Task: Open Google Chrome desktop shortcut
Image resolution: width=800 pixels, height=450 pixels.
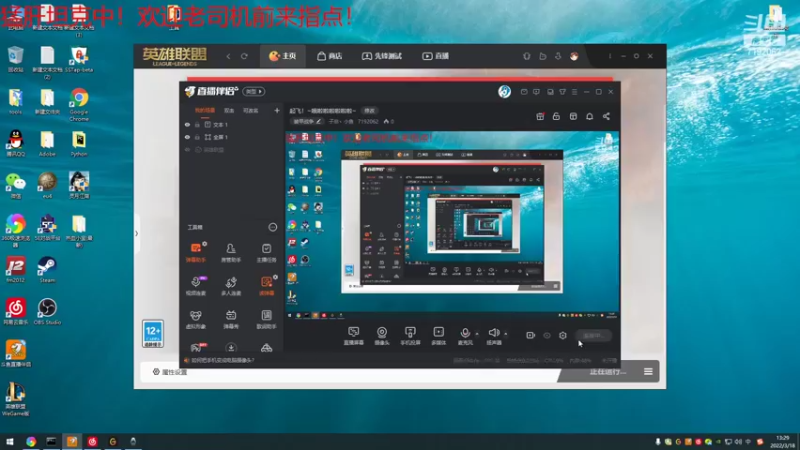Action: tap(79, 105)
